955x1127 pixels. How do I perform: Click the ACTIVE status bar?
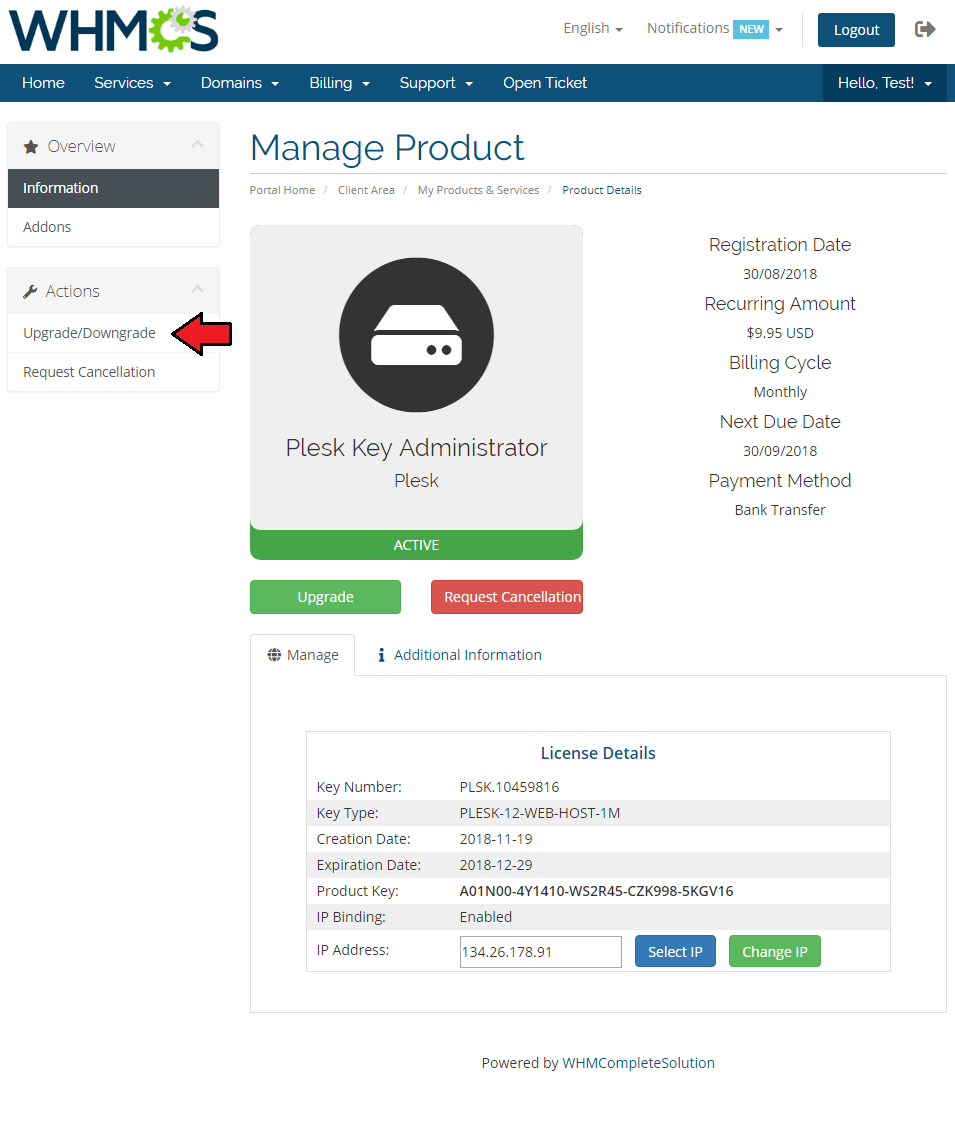point(416,545)
